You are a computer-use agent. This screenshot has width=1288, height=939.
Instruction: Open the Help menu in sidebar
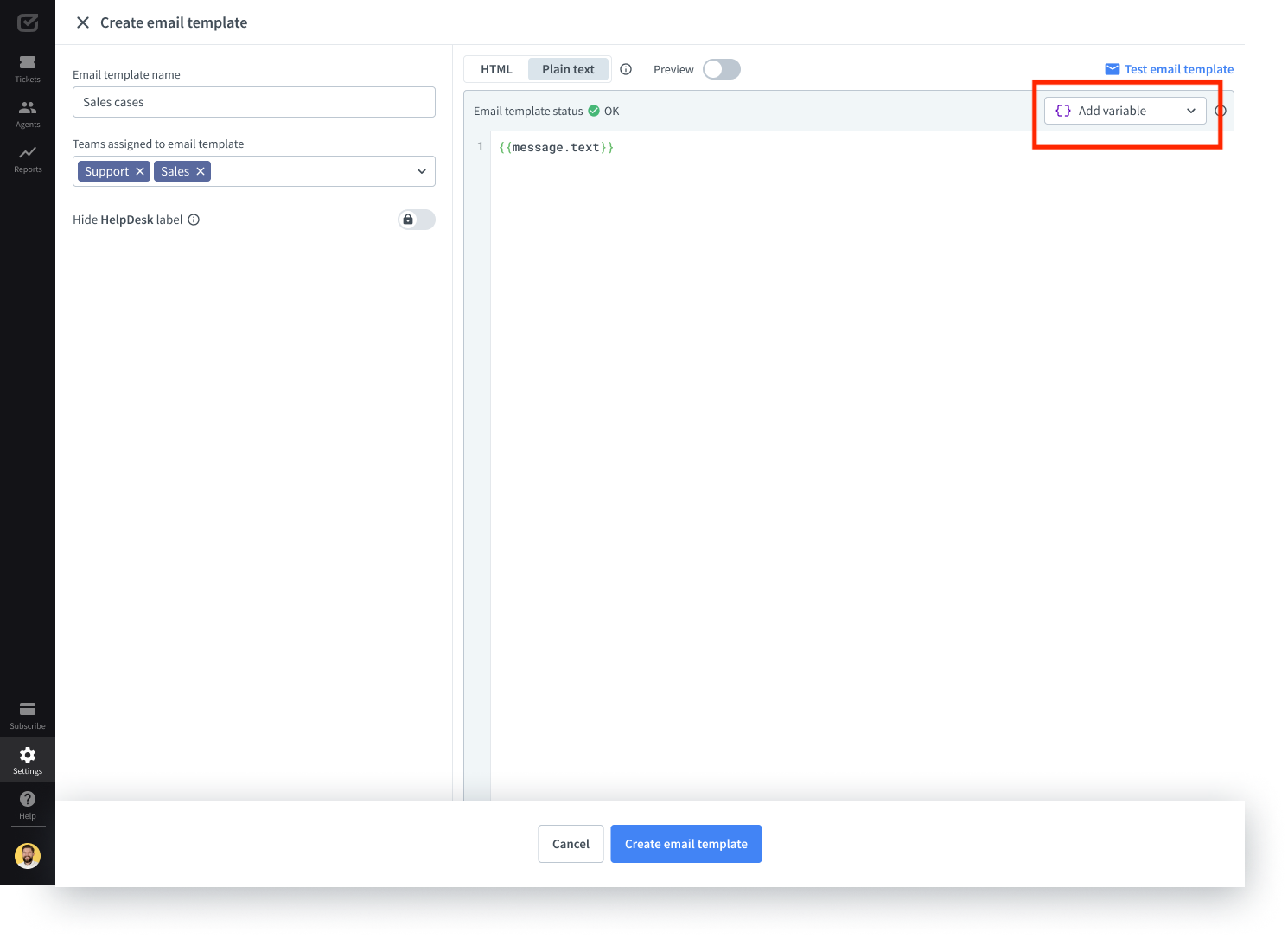28,805
